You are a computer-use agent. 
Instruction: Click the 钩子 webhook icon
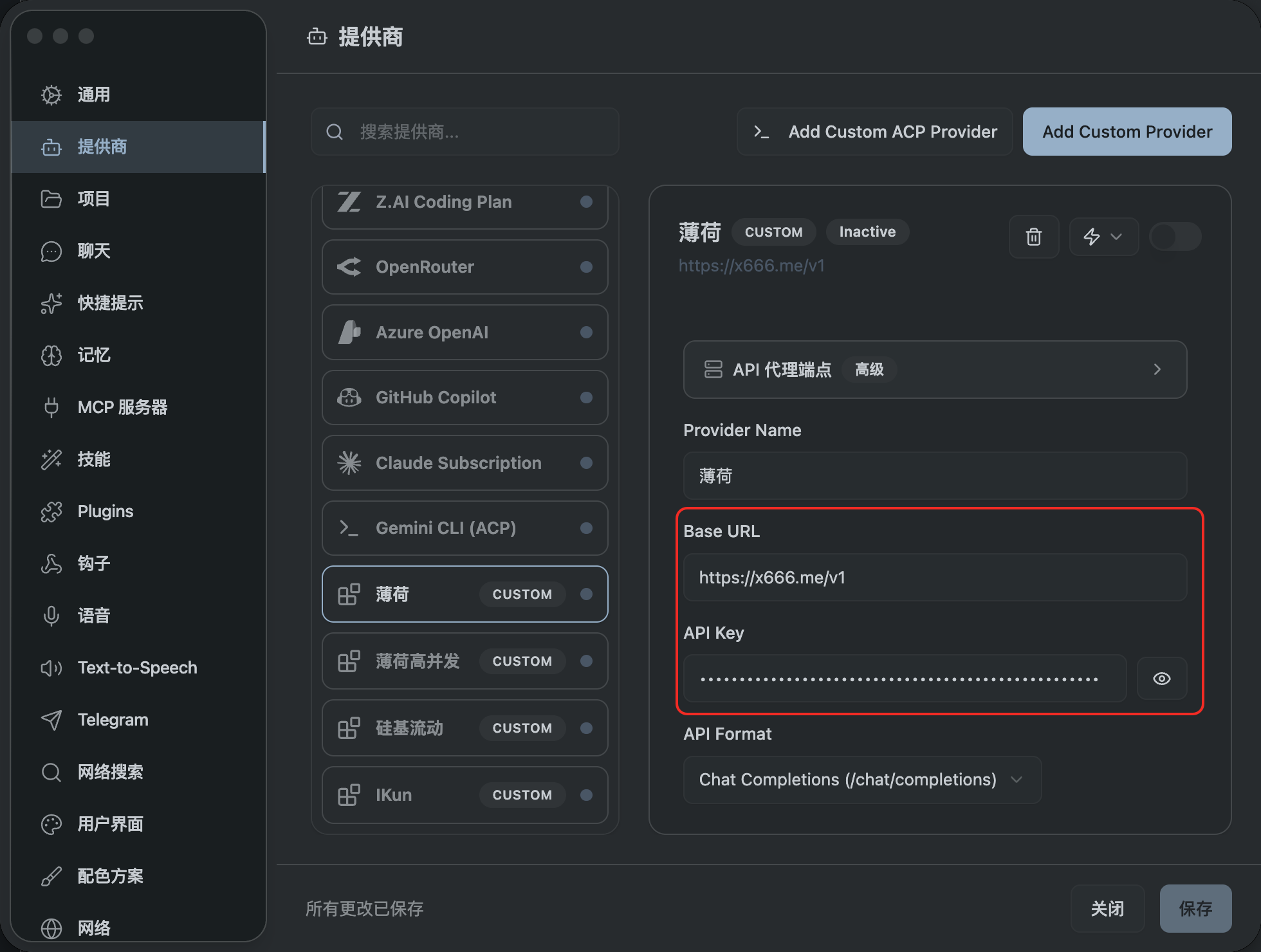click(x=51, y=563)
